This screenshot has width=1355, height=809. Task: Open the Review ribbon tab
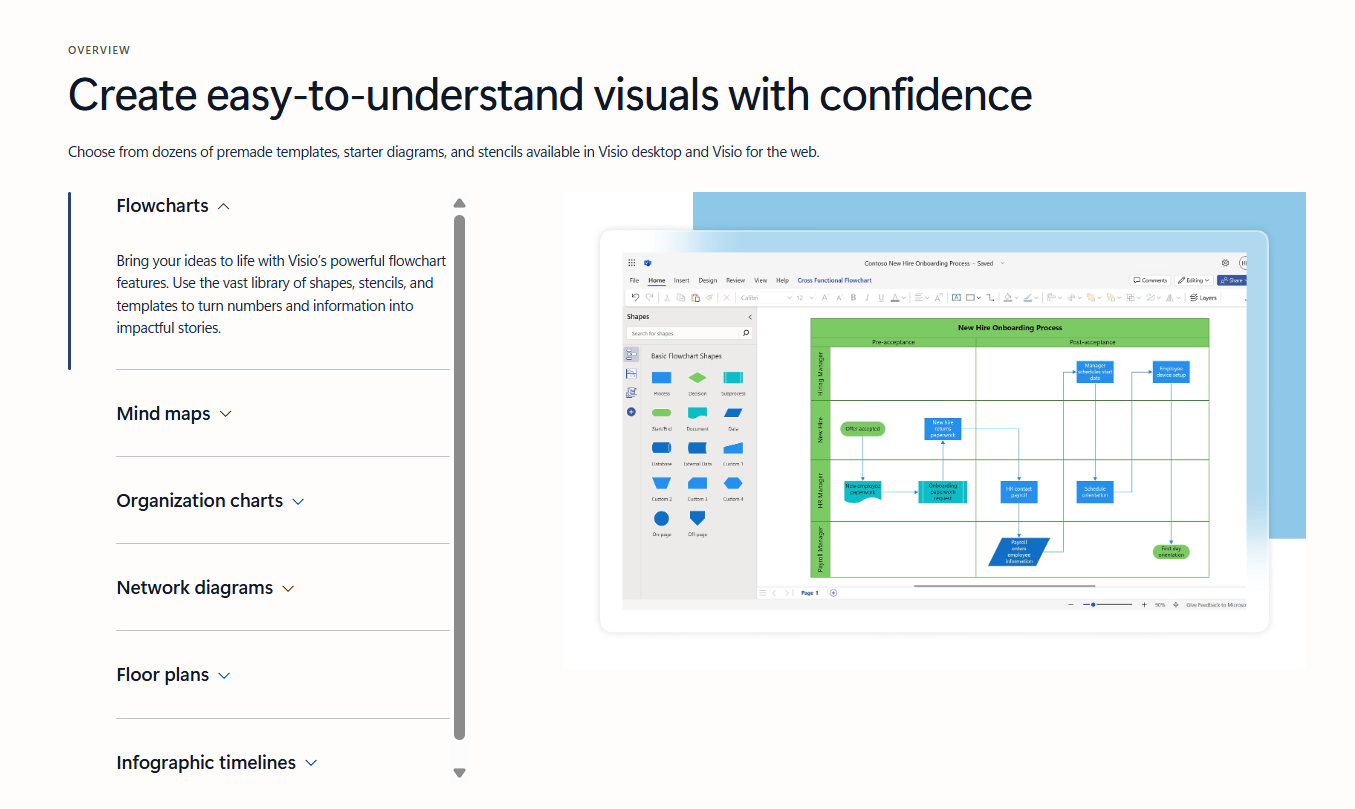coord(735,281)
